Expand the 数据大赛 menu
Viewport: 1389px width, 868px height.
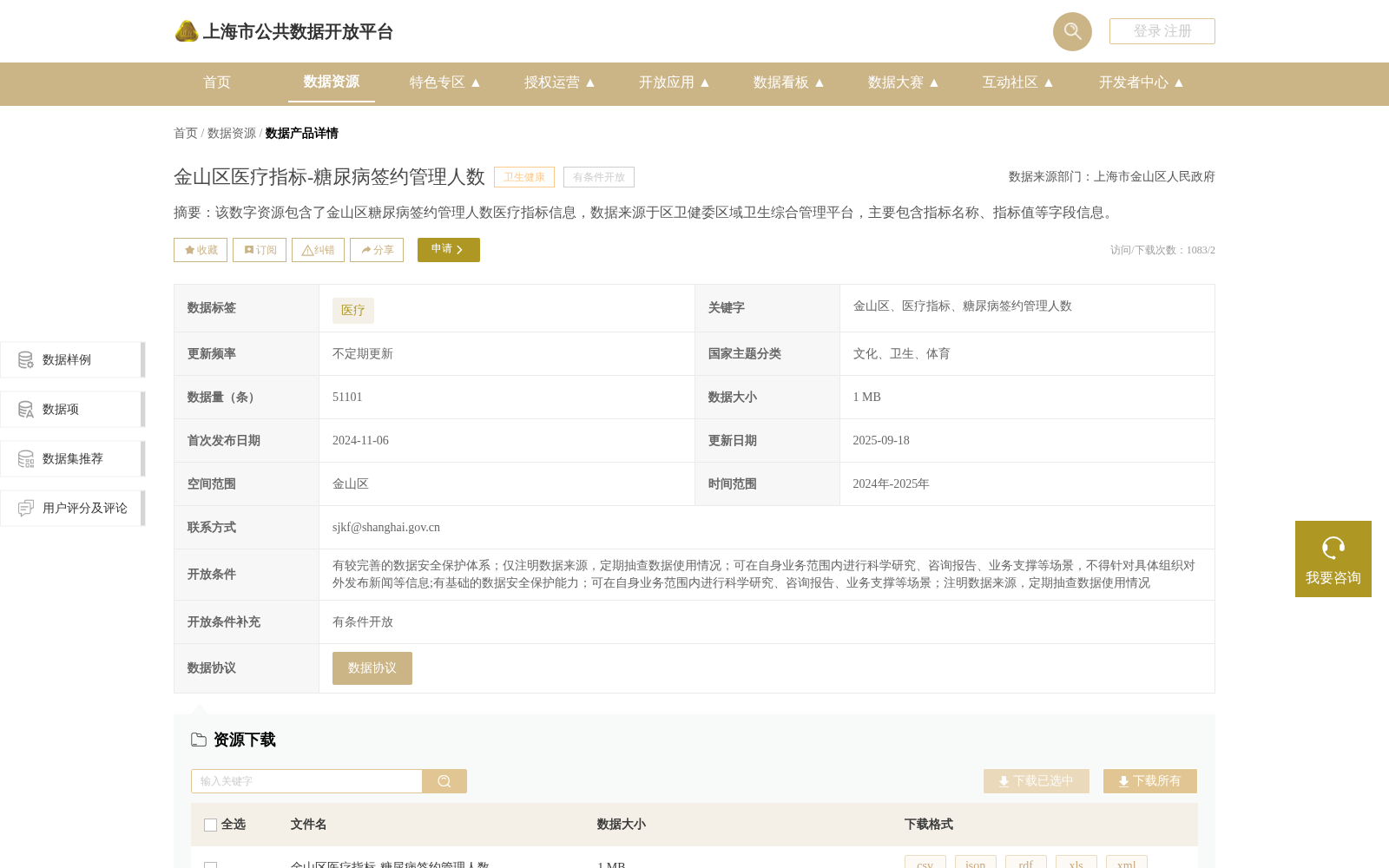(904, 82)
